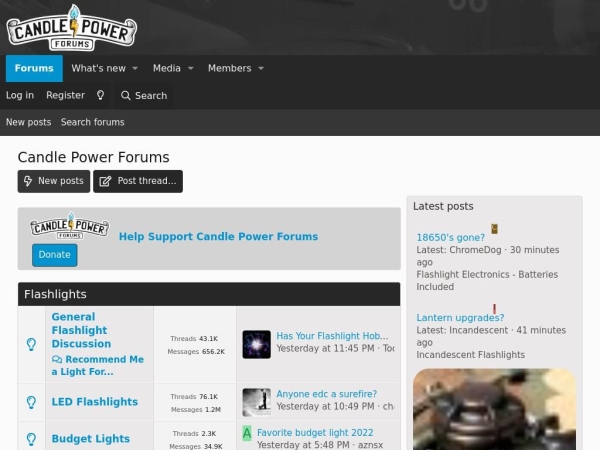Click the lightbulb icon beside General Flashlight Discussion
Image resolution: width=600 pixels, height=450 pixels.
coord(31,344)
